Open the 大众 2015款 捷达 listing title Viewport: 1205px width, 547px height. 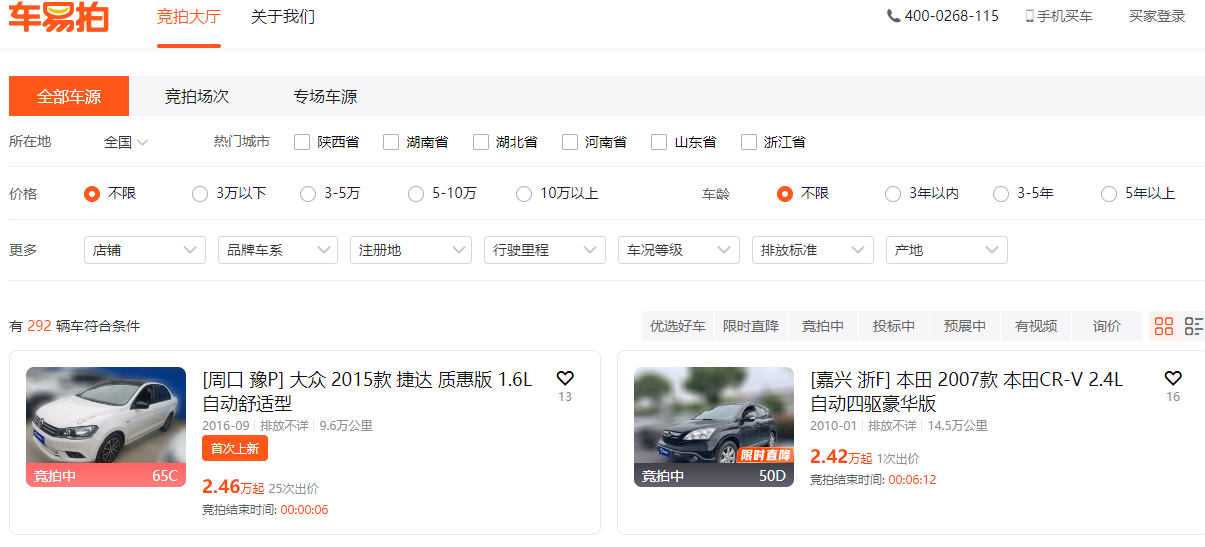point(367,391)
